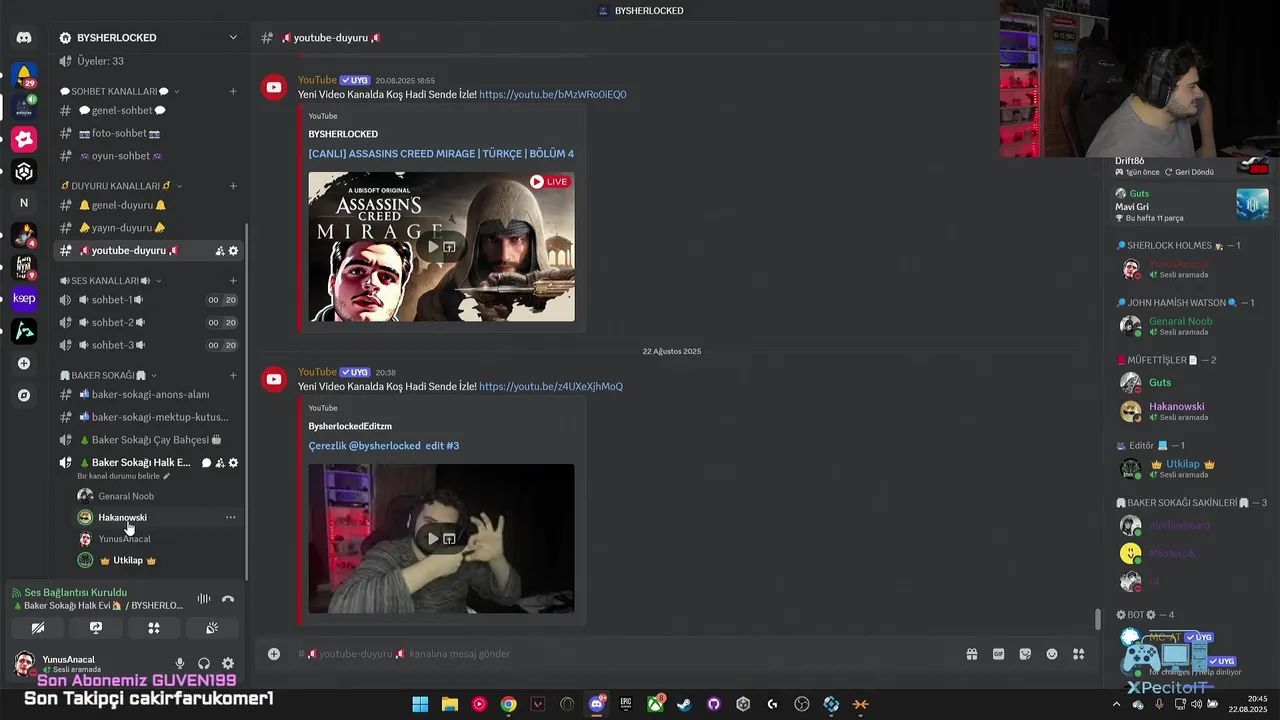The height and width of the screenshot is (720, 1280).
Task: Create invite for youtube-duyuru channel
Action: pyautogui.click(x=220, y=251)
